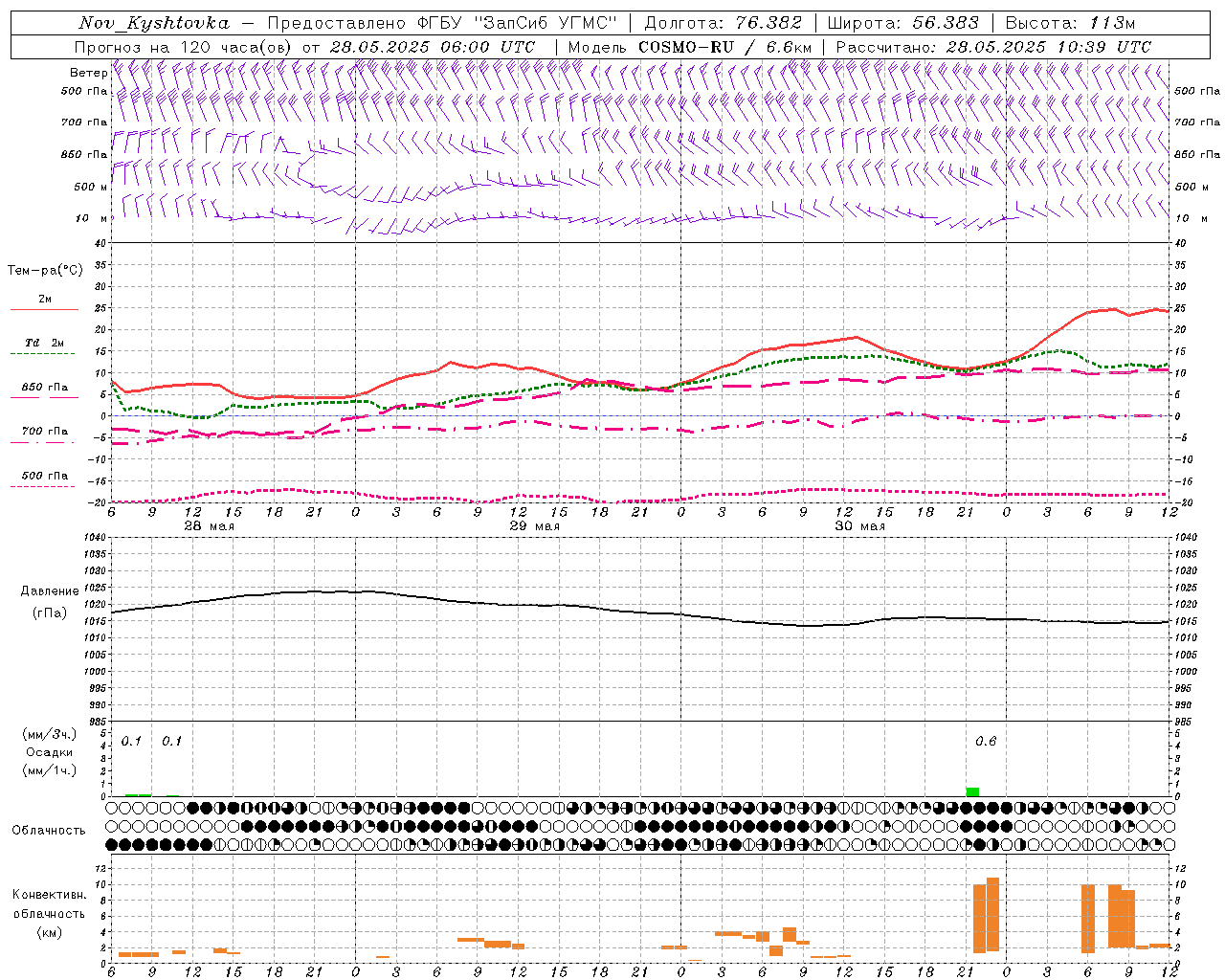Click the "850 гПа" temperature legend entry
1225x980 pixels.
[x=45, y=388]
